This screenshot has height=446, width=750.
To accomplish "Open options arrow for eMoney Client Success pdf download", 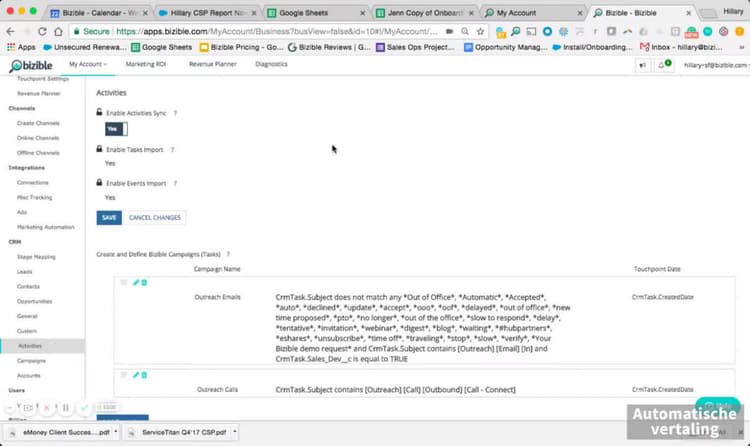I will click(116, 432).
